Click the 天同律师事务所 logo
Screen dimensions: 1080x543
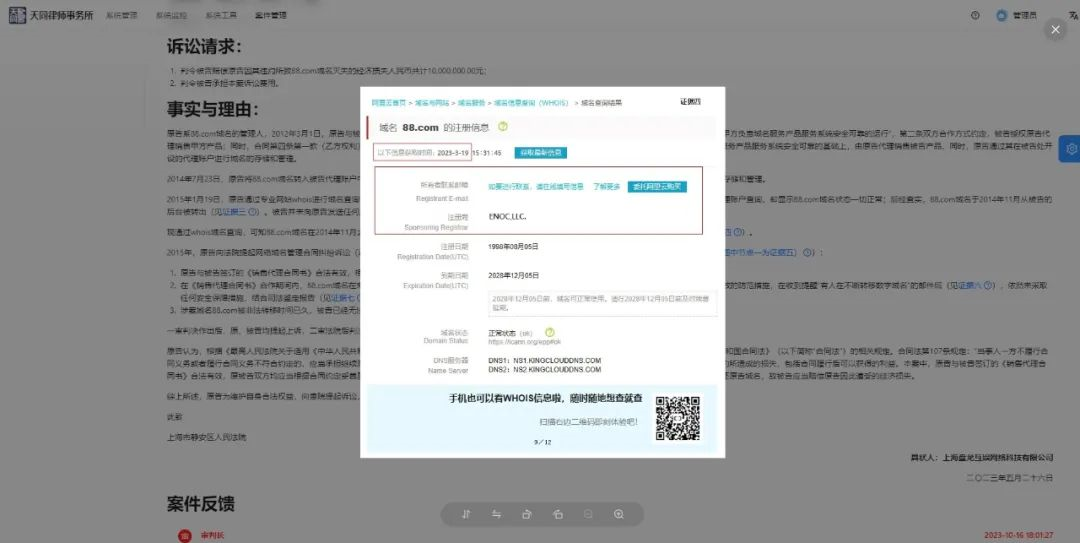pyautogui.click(x=51, y=15)
